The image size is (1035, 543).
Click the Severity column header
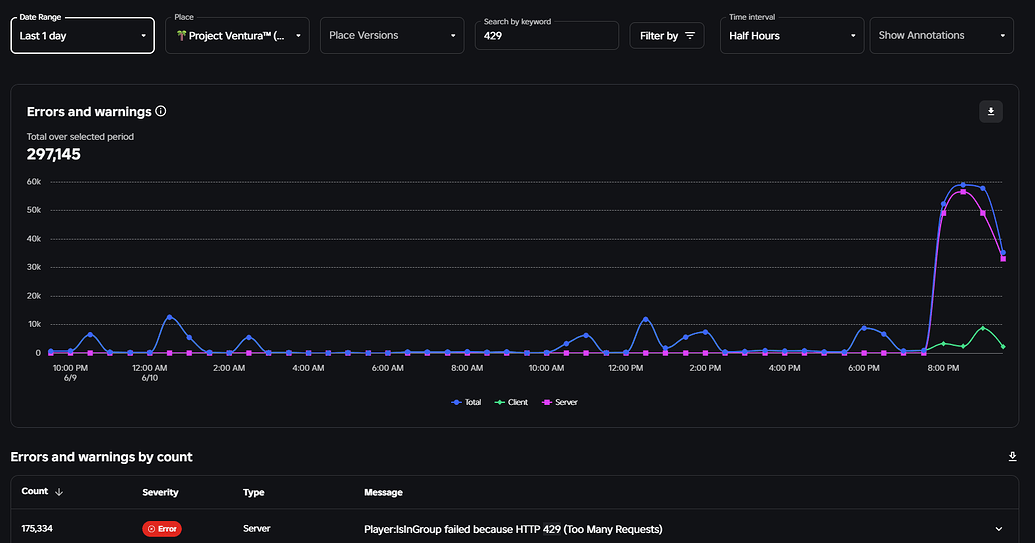point(160,492)
